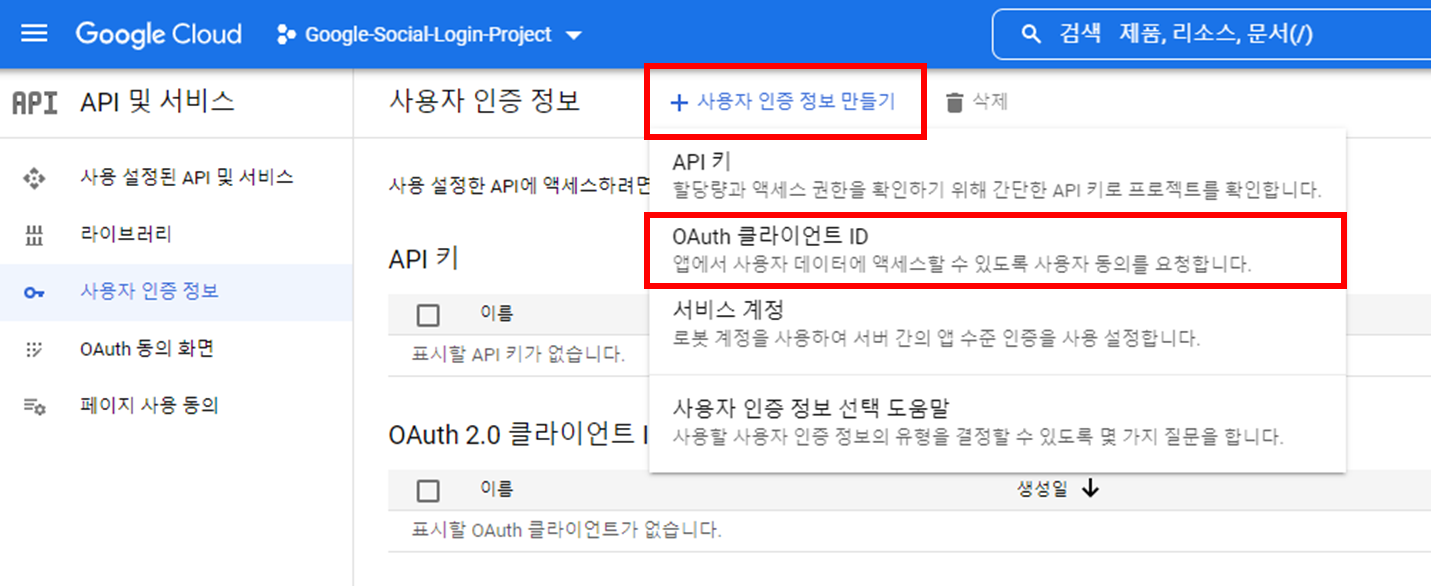Screen dimensions: 1431x586
Task: Toggle select-all checkbox in API 키 table
Action: click(428, 316)
